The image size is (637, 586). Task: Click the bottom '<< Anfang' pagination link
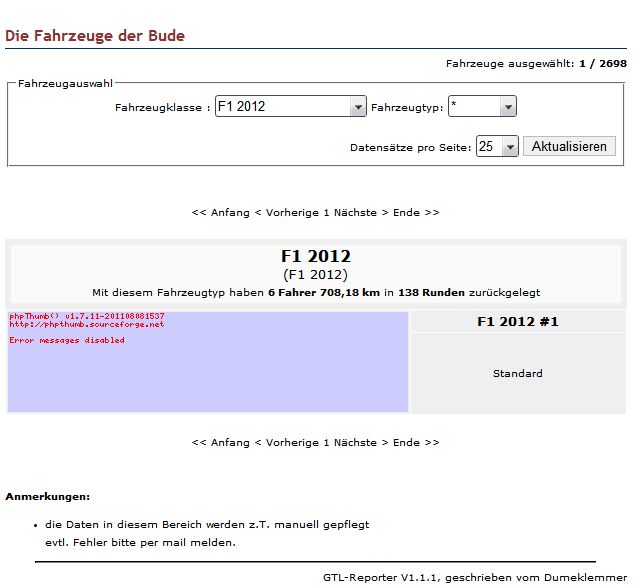[220, 442]
